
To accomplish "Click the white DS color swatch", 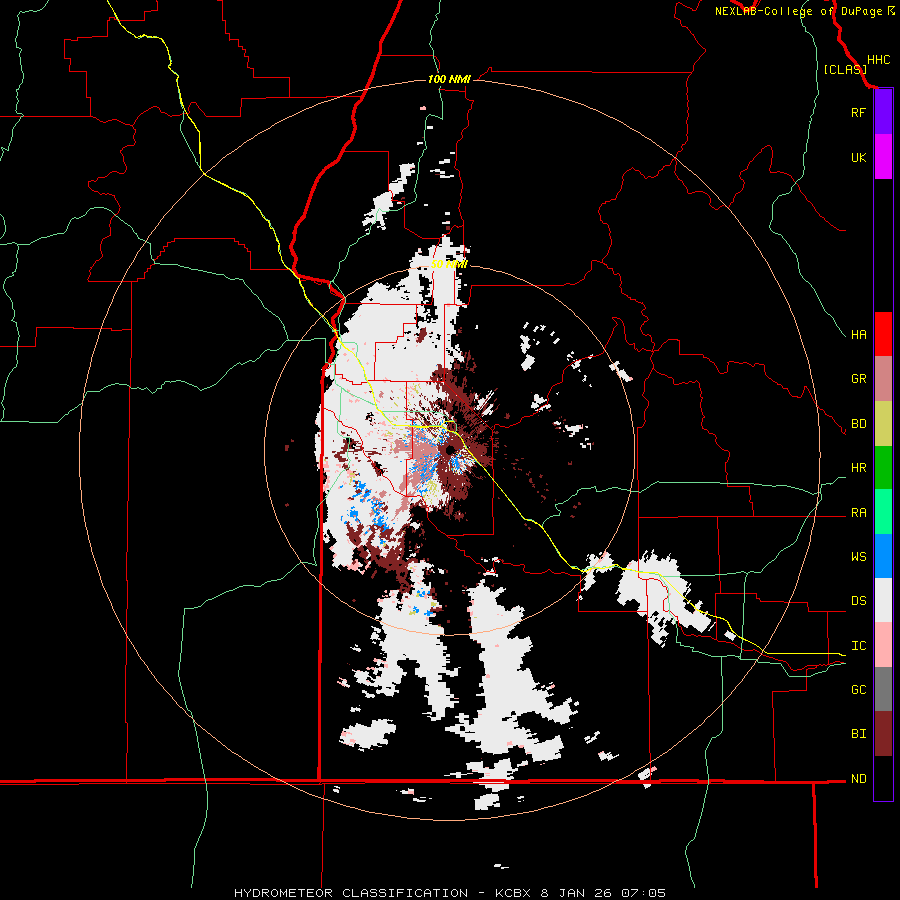I will click(883, 600).
